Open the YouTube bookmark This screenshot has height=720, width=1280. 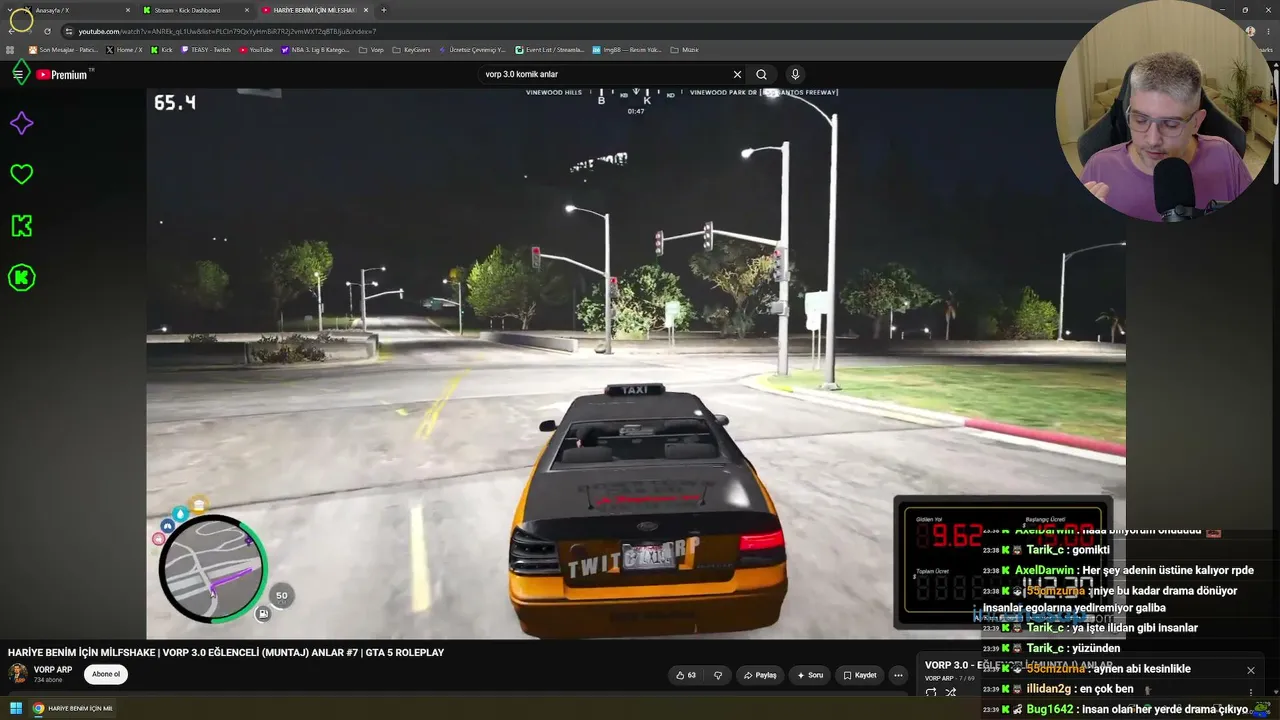[x=256, y=50]
